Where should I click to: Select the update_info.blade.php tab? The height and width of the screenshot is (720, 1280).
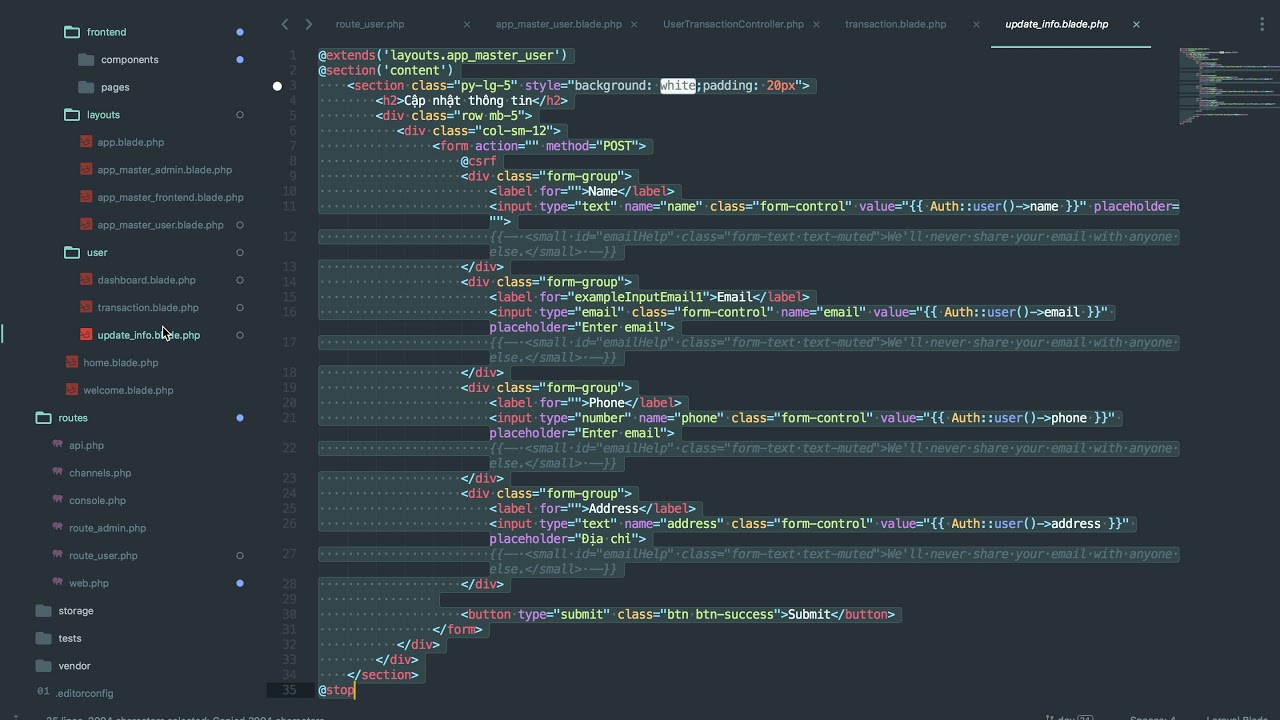coord(1057,24)
